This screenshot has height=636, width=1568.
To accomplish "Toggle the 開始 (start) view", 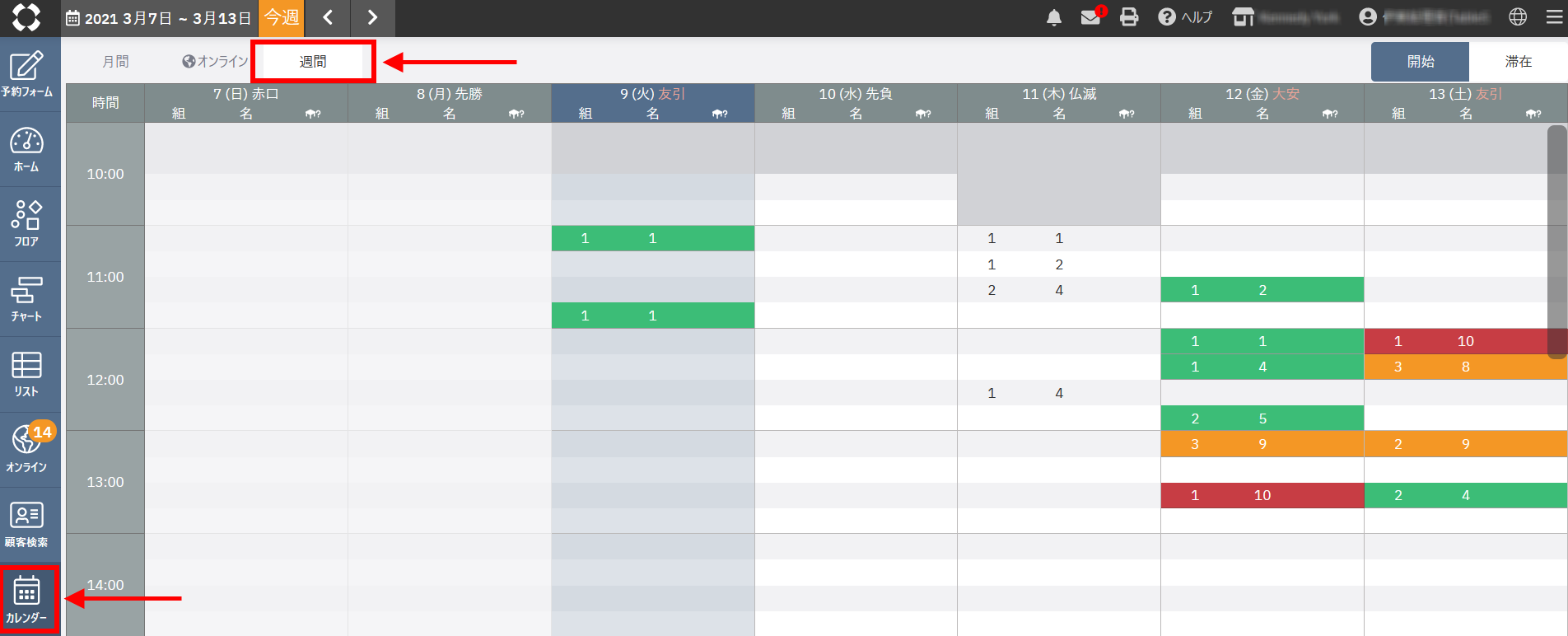I will click(x=1420, y=62).
